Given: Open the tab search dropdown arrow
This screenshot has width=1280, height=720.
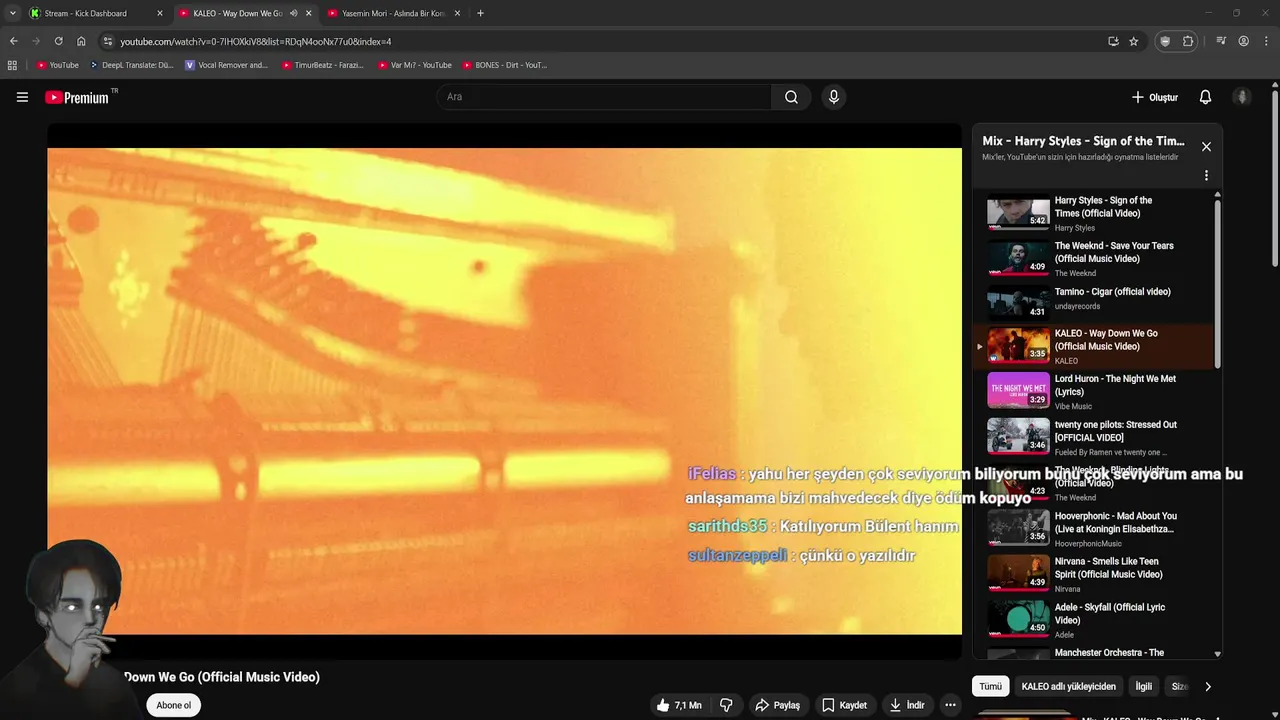Looking at the screenshot, I should tap(12, 13).
